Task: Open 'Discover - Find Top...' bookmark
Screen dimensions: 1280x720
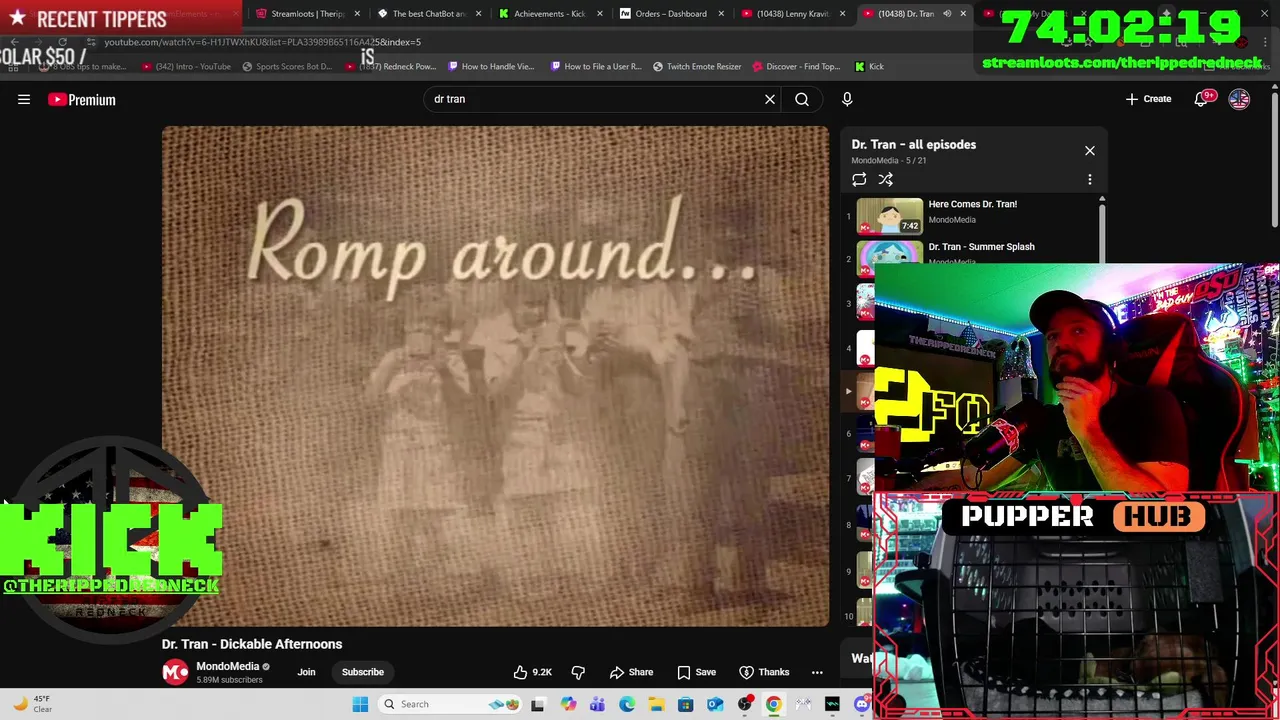Action: (x=796, y=67)
